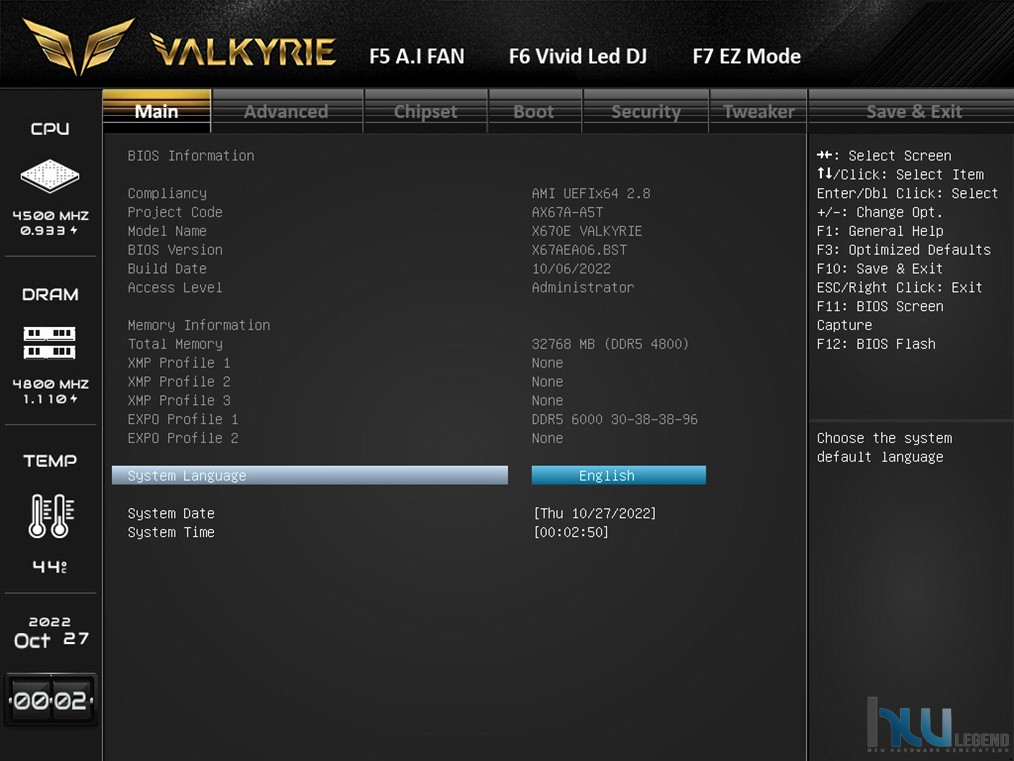Click the CPU 4500 MHZ reading
Viewport: 1014px width, 761px height.
click(x=50, y=216)
